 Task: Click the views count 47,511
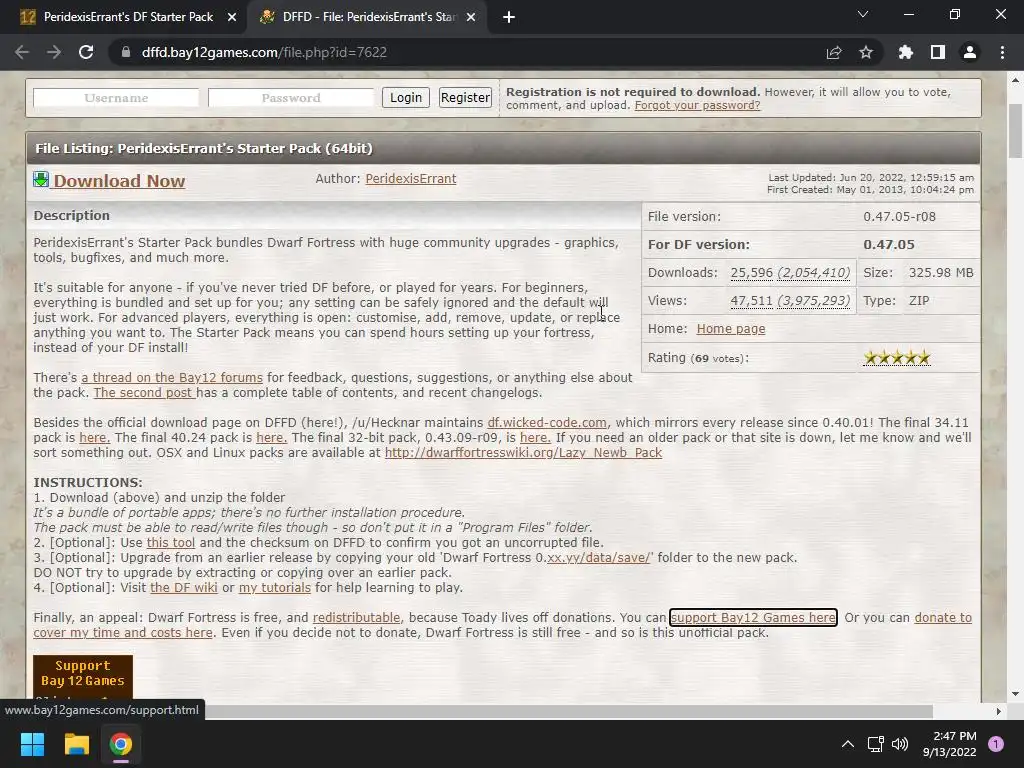coord(752,300)
